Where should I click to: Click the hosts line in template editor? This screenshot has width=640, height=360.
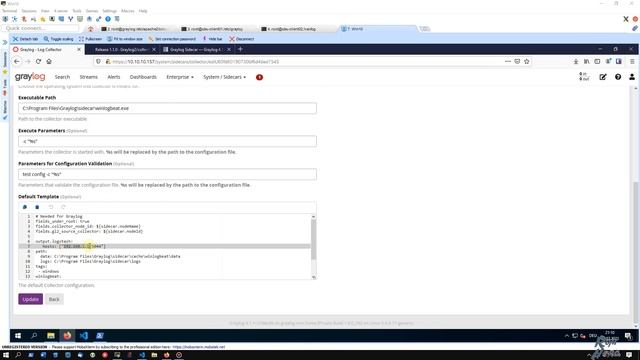(165, 246)
